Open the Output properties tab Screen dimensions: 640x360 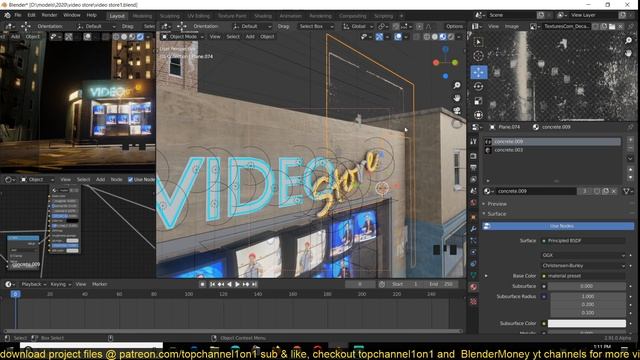[x=473, y=168]
